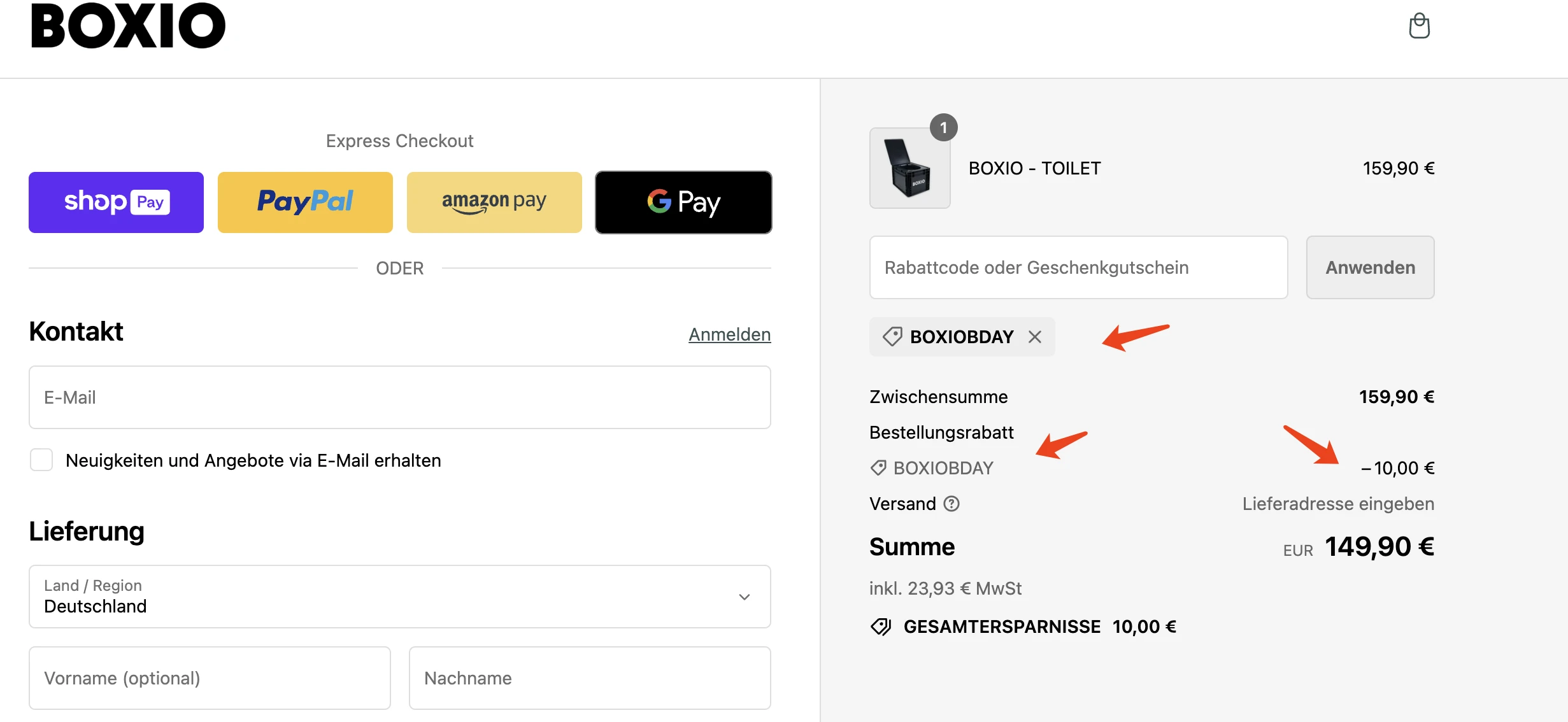This screenshot has height=722, width=1568.
Task: Click the Summe total 149,90 €
Action: pos(1379,547)
